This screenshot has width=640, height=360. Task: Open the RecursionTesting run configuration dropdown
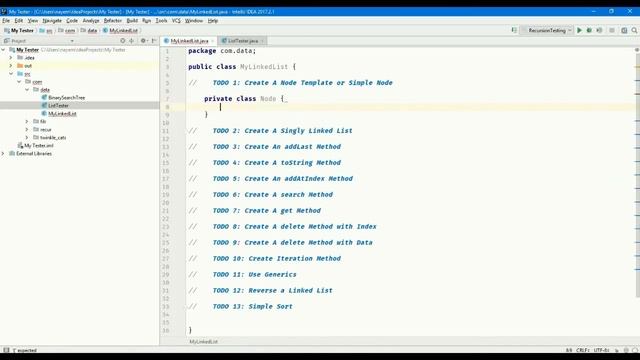pyautogui.click(x=547, y=30)
